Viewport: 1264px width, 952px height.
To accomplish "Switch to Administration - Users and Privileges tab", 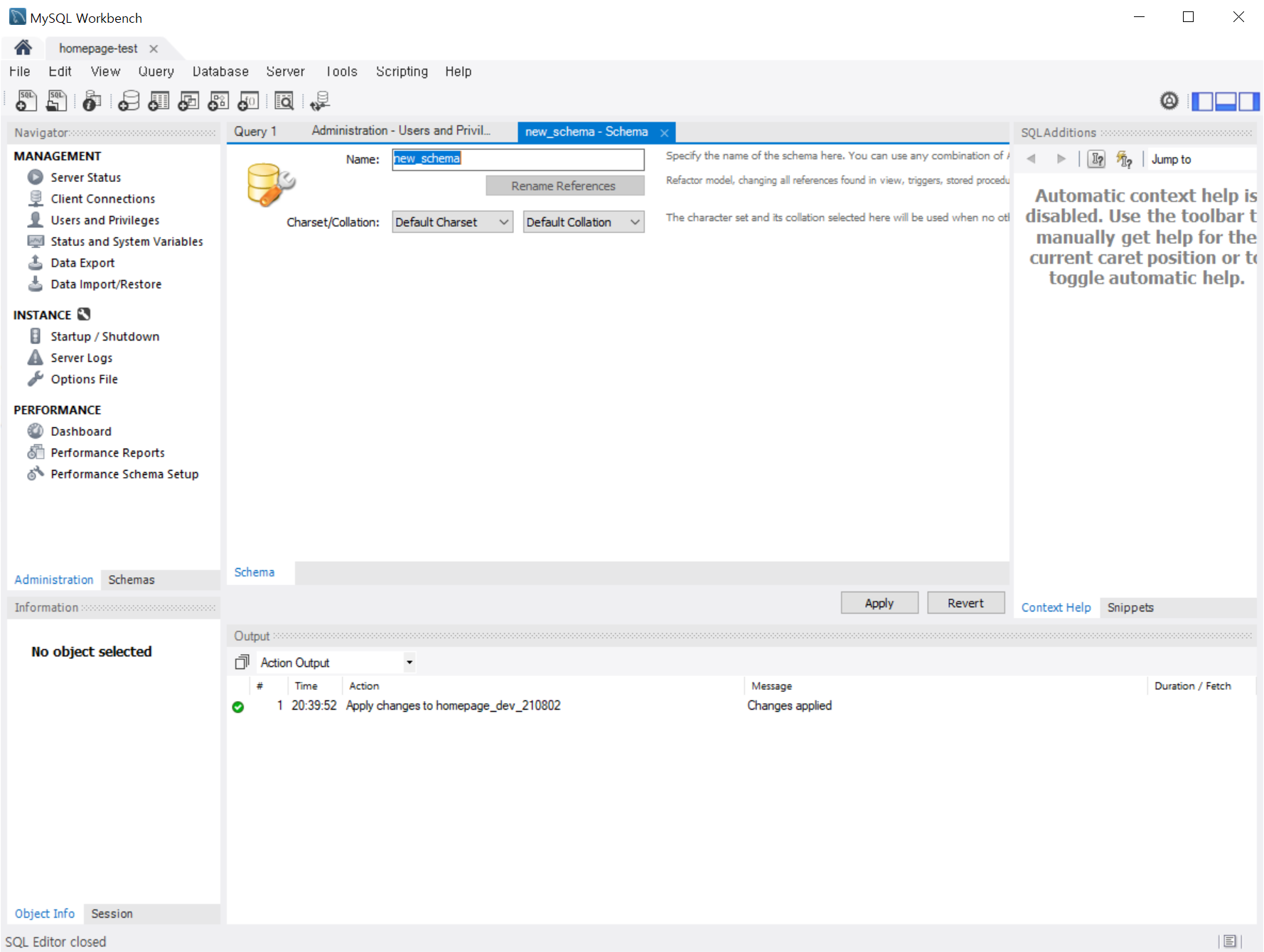I will coord(401,131).
